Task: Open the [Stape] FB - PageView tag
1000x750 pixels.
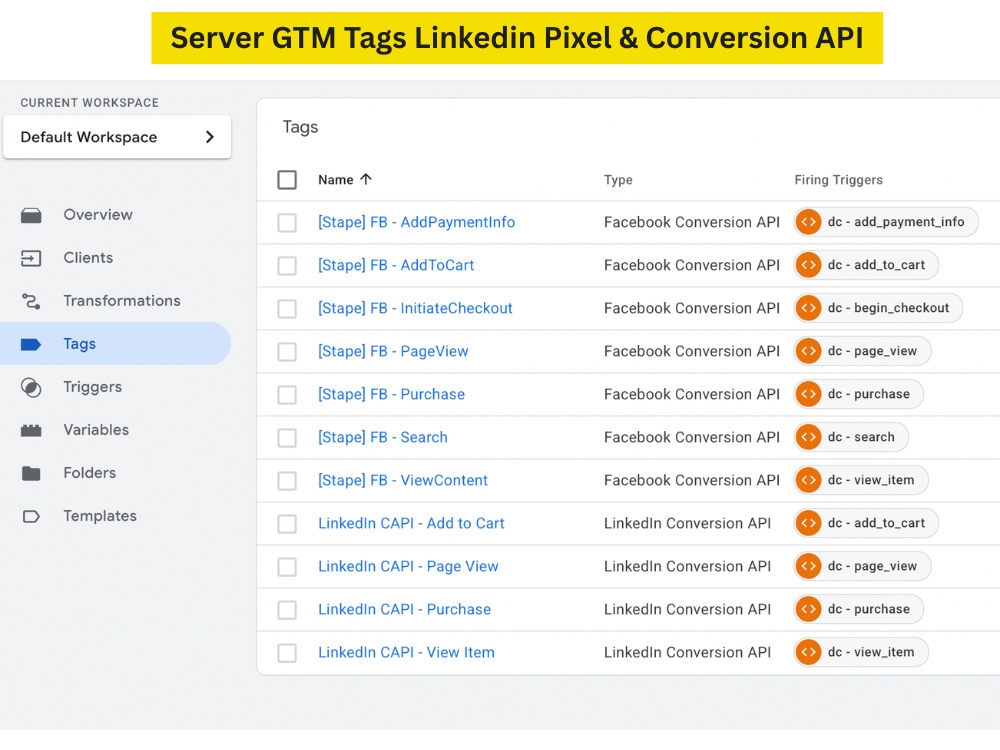Action: (x=393, y=351)
